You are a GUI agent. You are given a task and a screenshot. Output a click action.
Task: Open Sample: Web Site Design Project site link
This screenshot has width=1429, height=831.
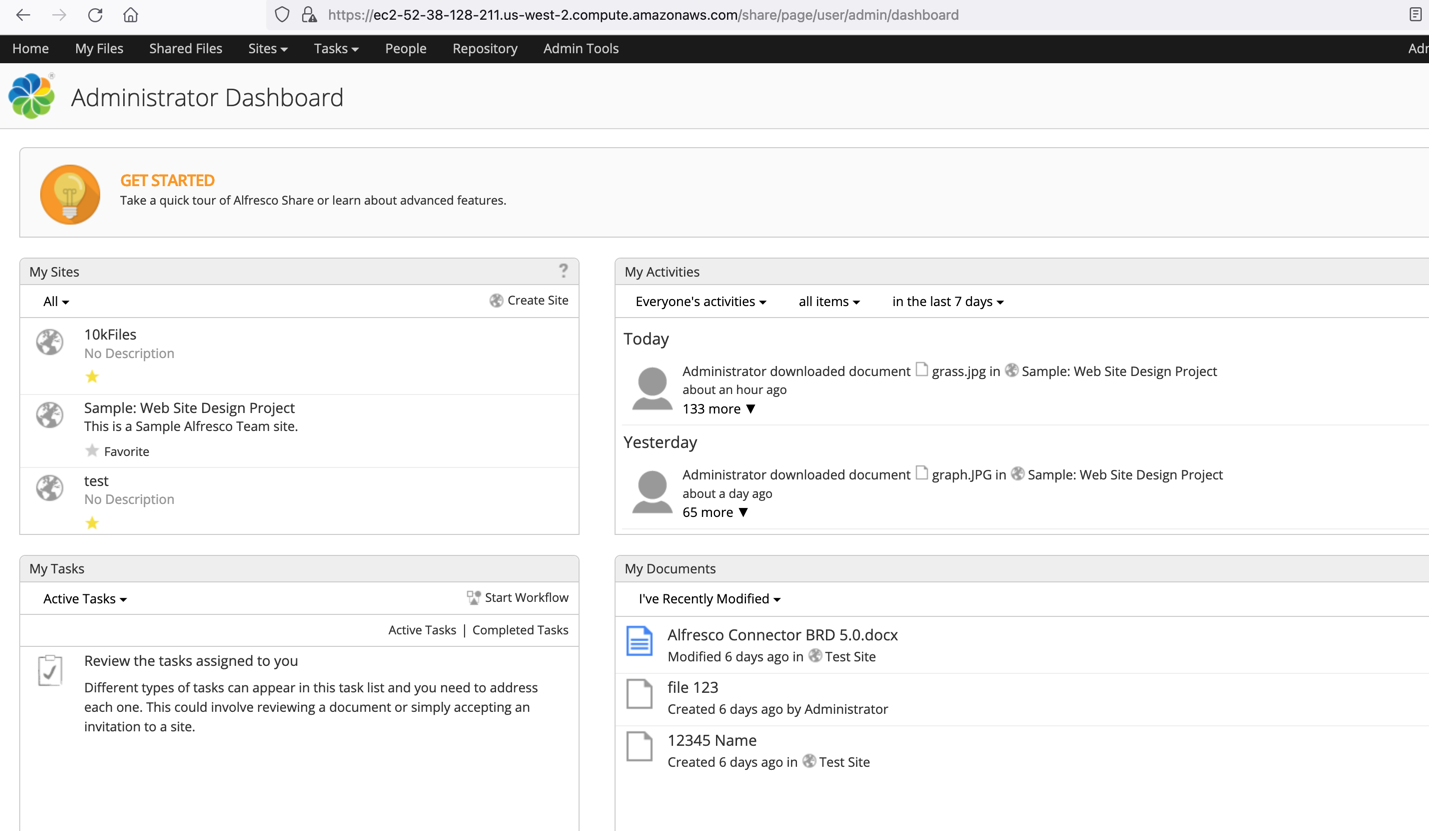(x=189, y=408)
